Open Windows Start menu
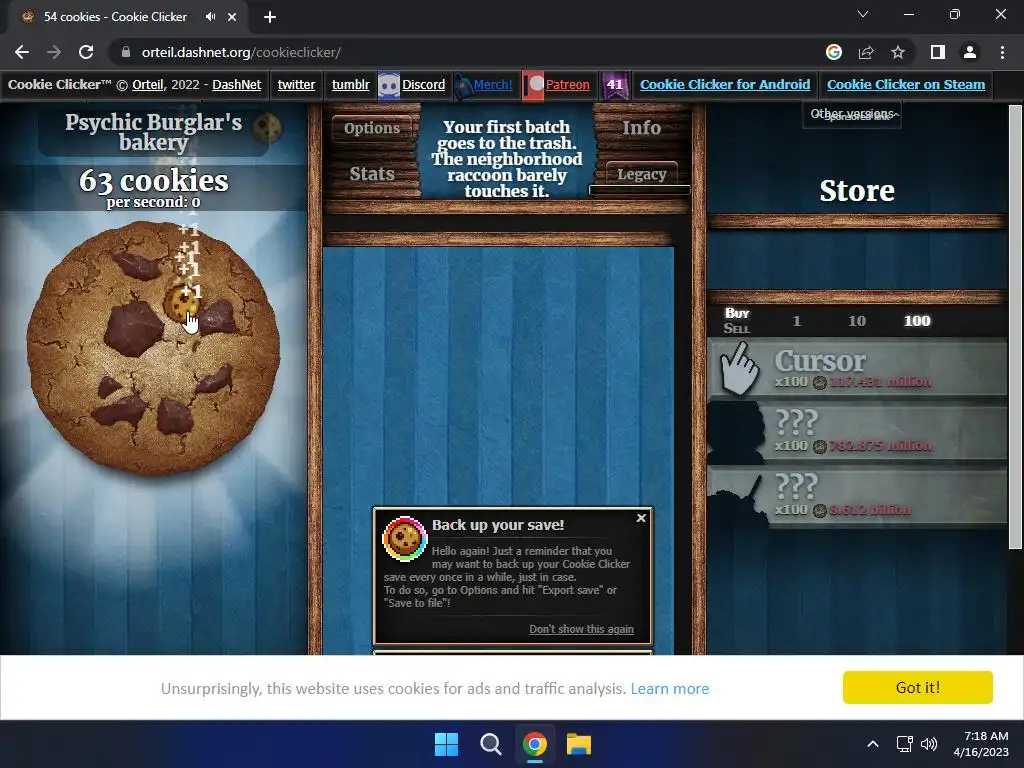 pyautogui.click(x=447, y=744)
